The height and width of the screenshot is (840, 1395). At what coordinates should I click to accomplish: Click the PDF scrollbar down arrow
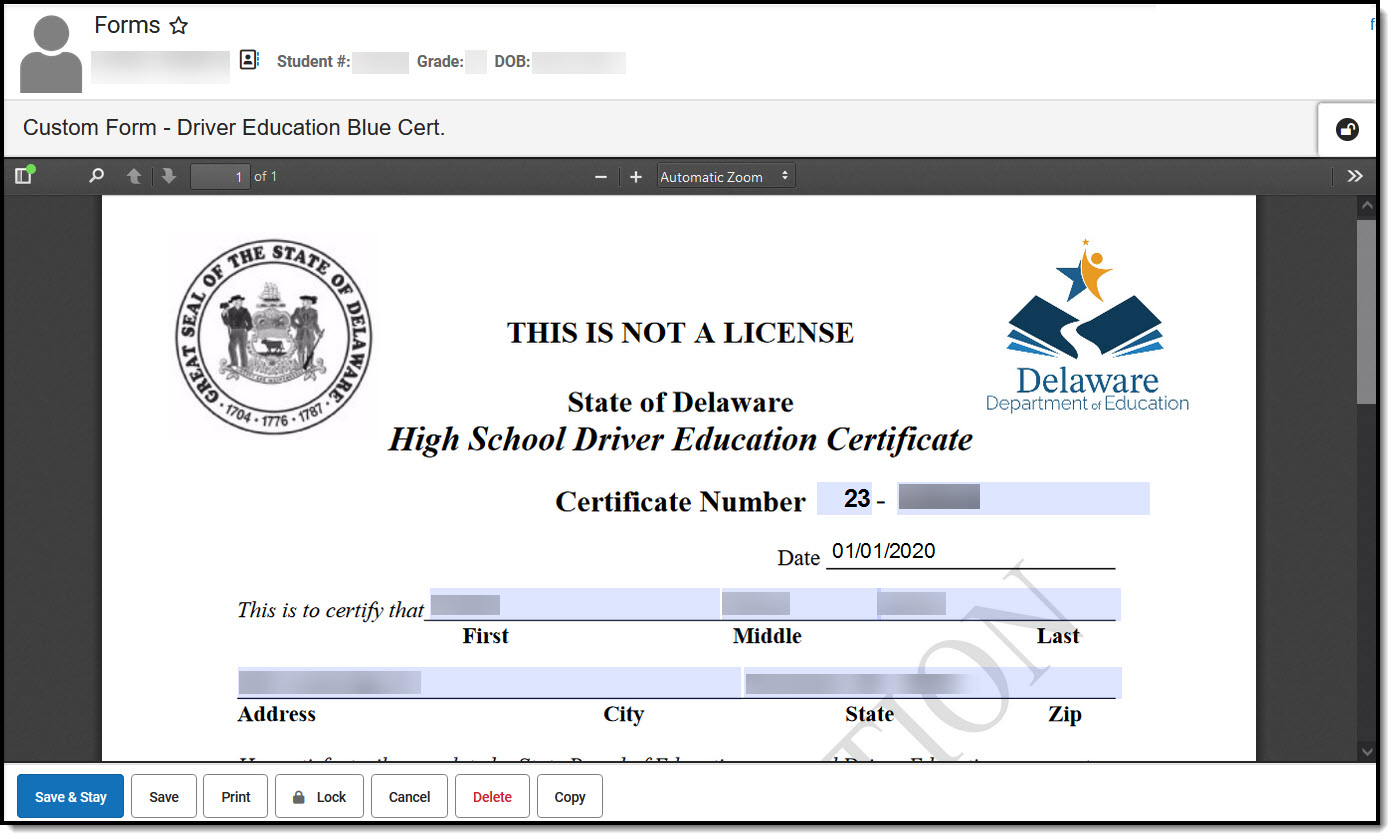(x=1367, y=750)
